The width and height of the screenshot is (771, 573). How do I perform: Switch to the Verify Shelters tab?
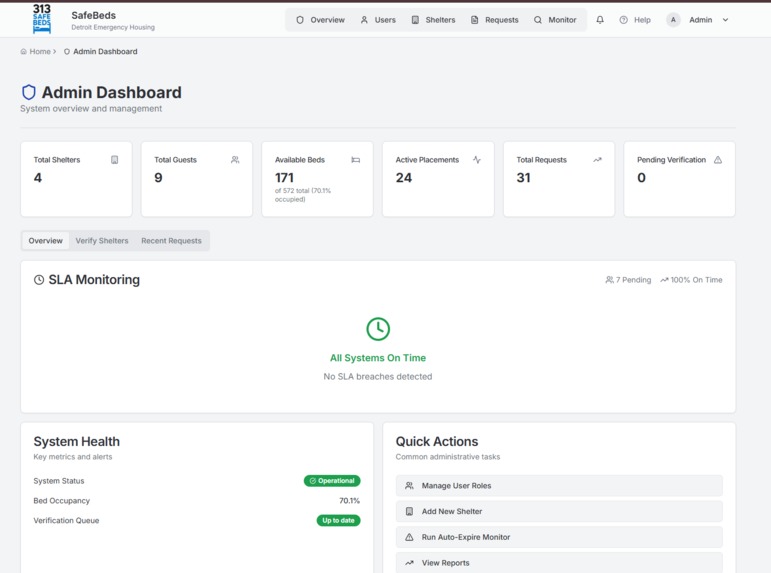[x=102, y=241]
